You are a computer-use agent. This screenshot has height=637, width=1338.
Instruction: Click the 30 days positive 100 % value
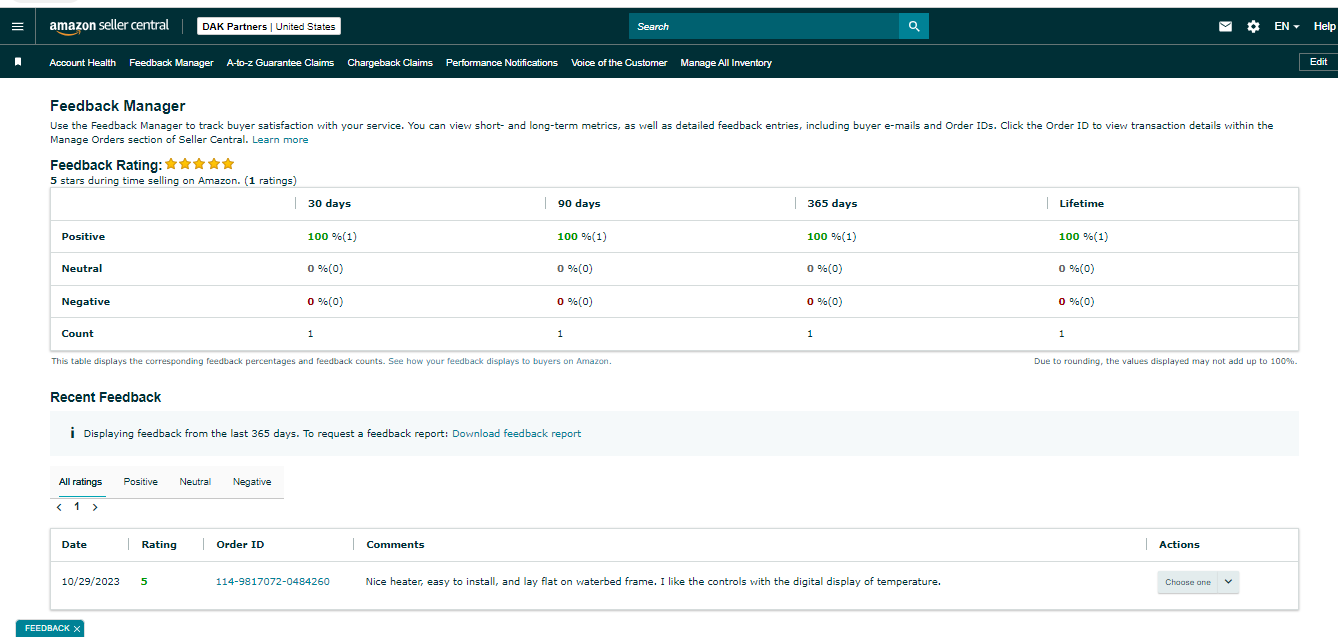pos(332,237)
